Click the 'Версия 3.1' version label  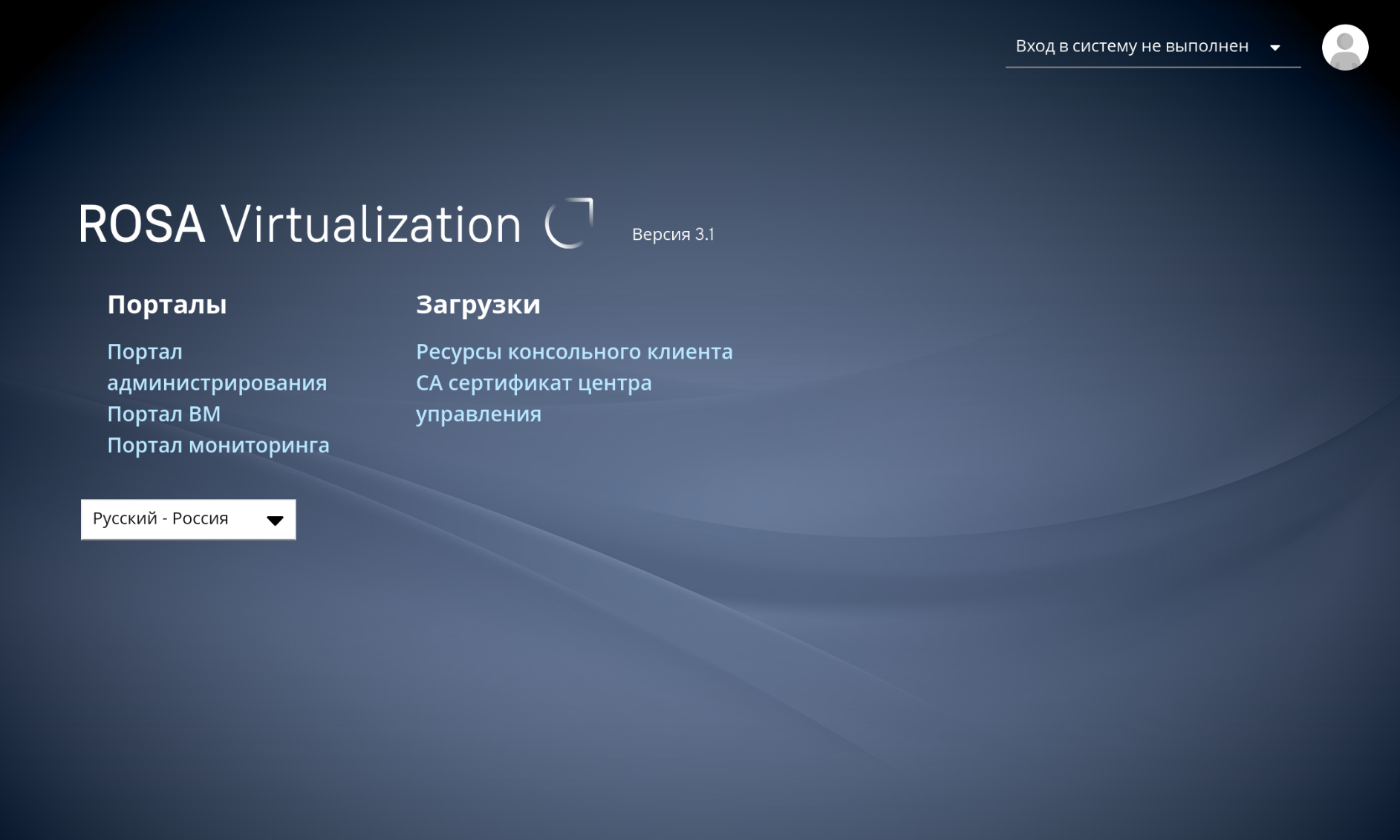tap(673, 235)
